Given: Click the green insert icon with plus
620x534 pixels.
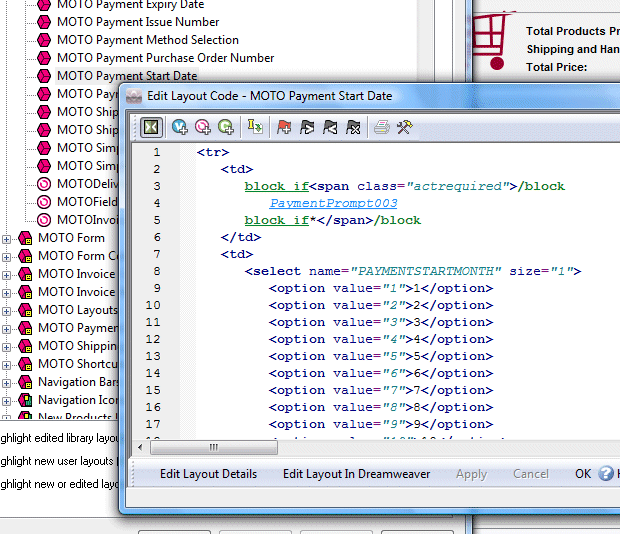Looking at the screenshot, I should tap(226, 127).
